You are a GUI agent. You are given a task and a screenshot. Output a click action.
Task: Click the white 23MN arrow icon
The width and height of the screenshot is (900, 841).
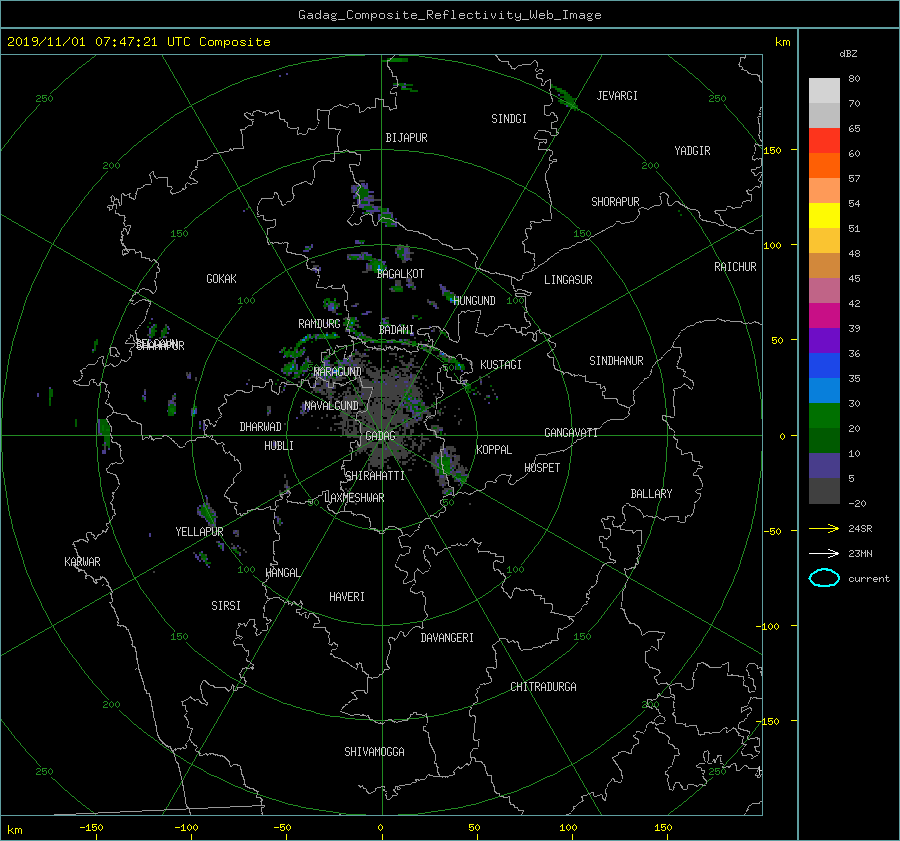tap(824, 553)
